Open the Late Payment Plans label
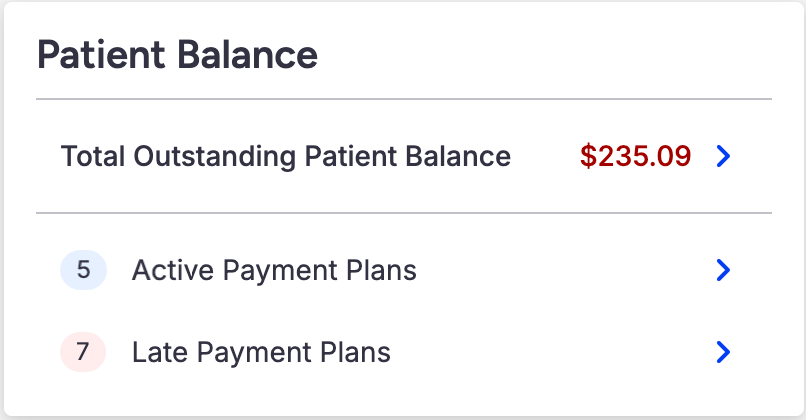 point(261,352)
